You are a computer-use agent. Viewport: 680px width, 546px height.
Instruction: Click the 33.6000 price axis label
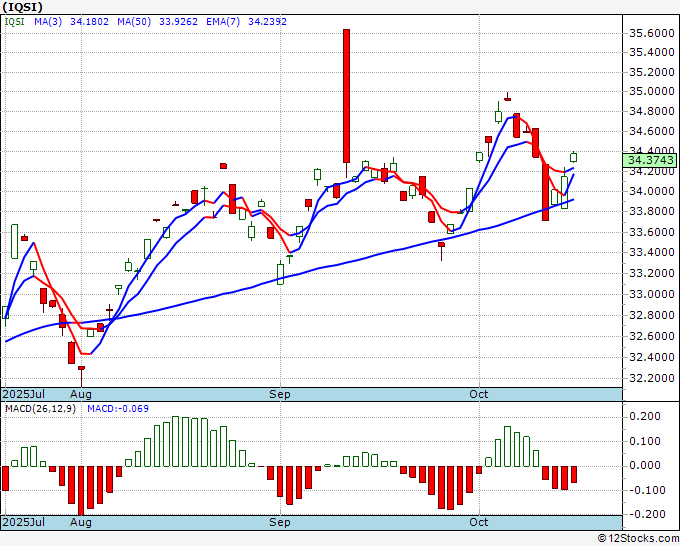(x=652, y=232)
